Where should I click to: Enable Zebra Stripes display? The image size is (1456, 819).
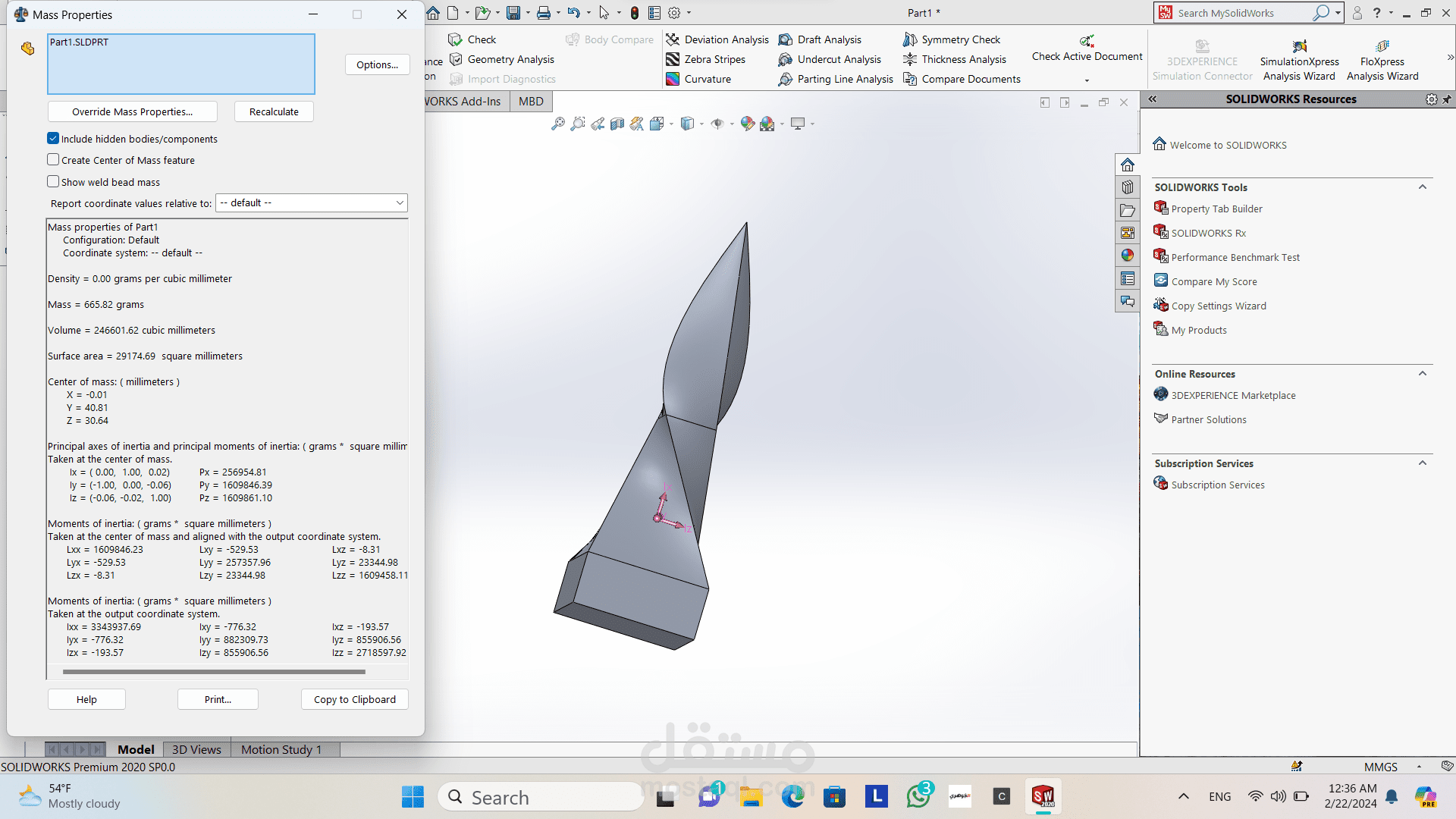(706, 59)
